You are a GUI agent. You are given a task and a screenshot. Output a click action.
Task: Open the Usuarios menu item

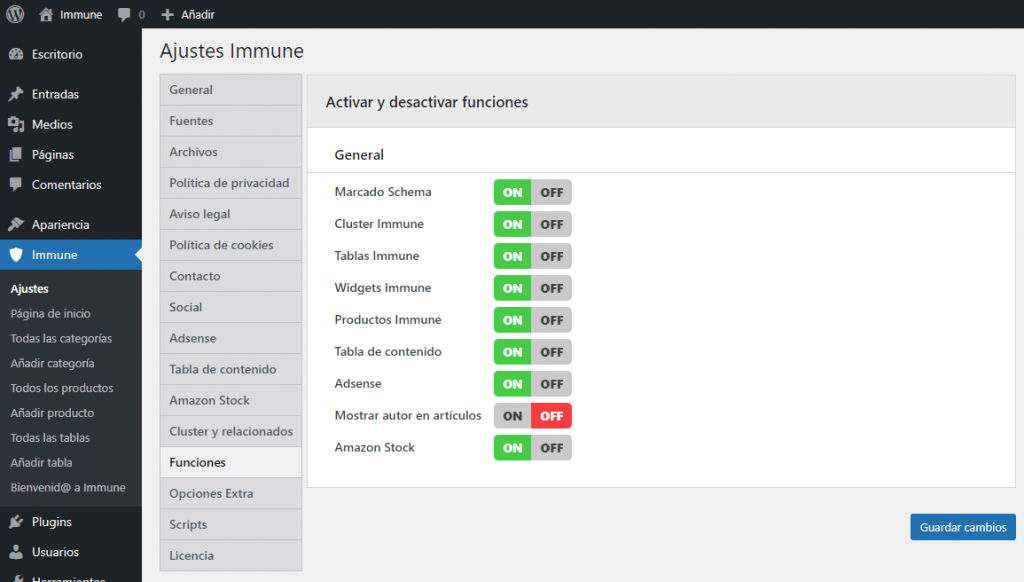pos(55,552)
